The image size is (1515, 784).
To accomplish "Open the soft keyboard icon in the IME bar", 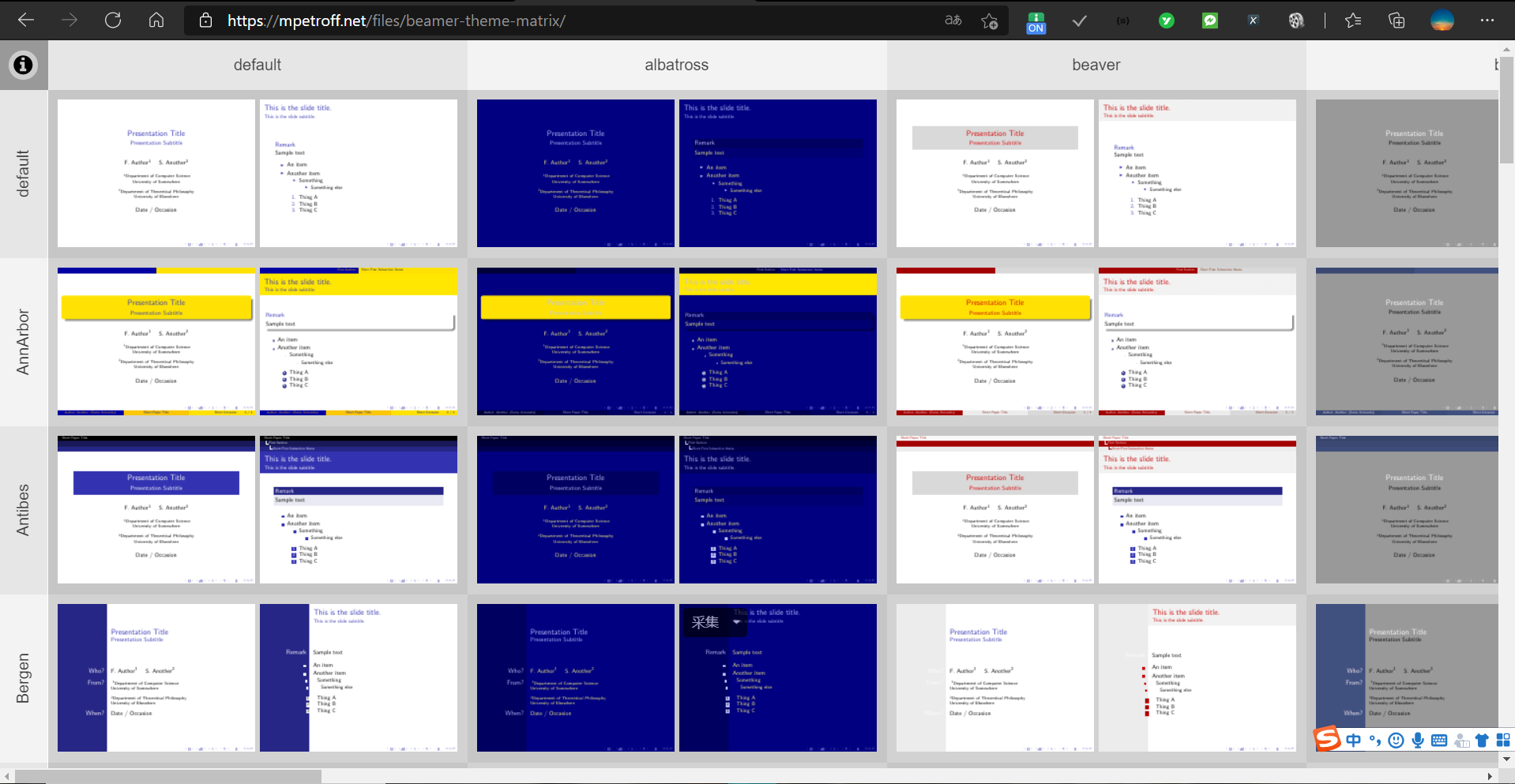I will coord(1439,740).
